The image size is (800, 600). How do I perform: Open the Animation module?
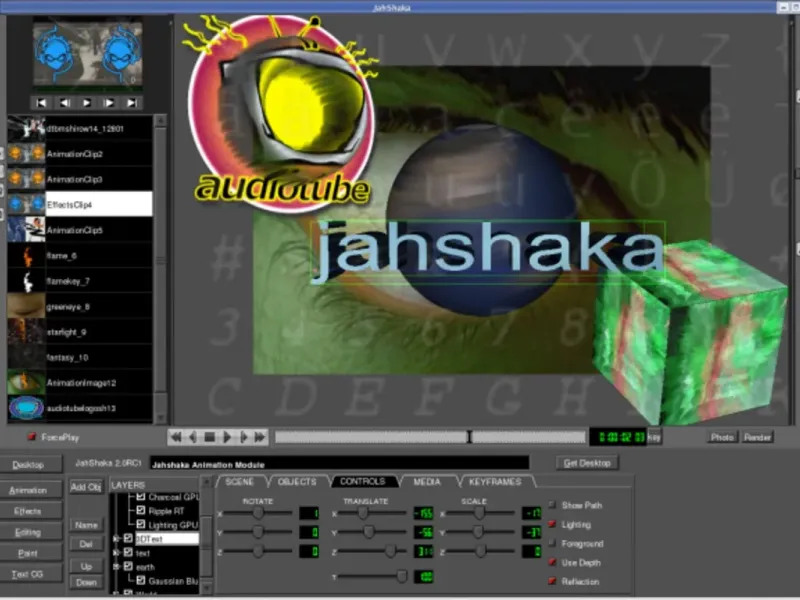tap(29, 490)
